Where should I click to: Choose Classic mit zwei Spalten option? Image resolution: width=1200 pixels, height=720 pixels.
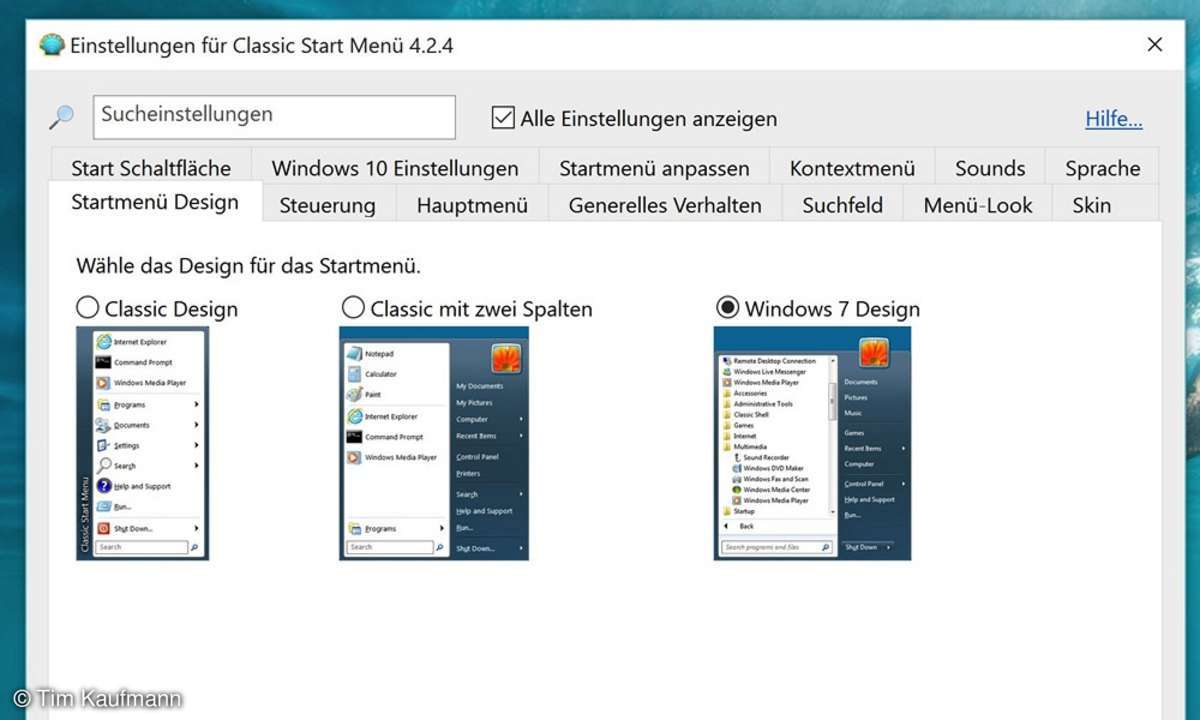point(353,307)
